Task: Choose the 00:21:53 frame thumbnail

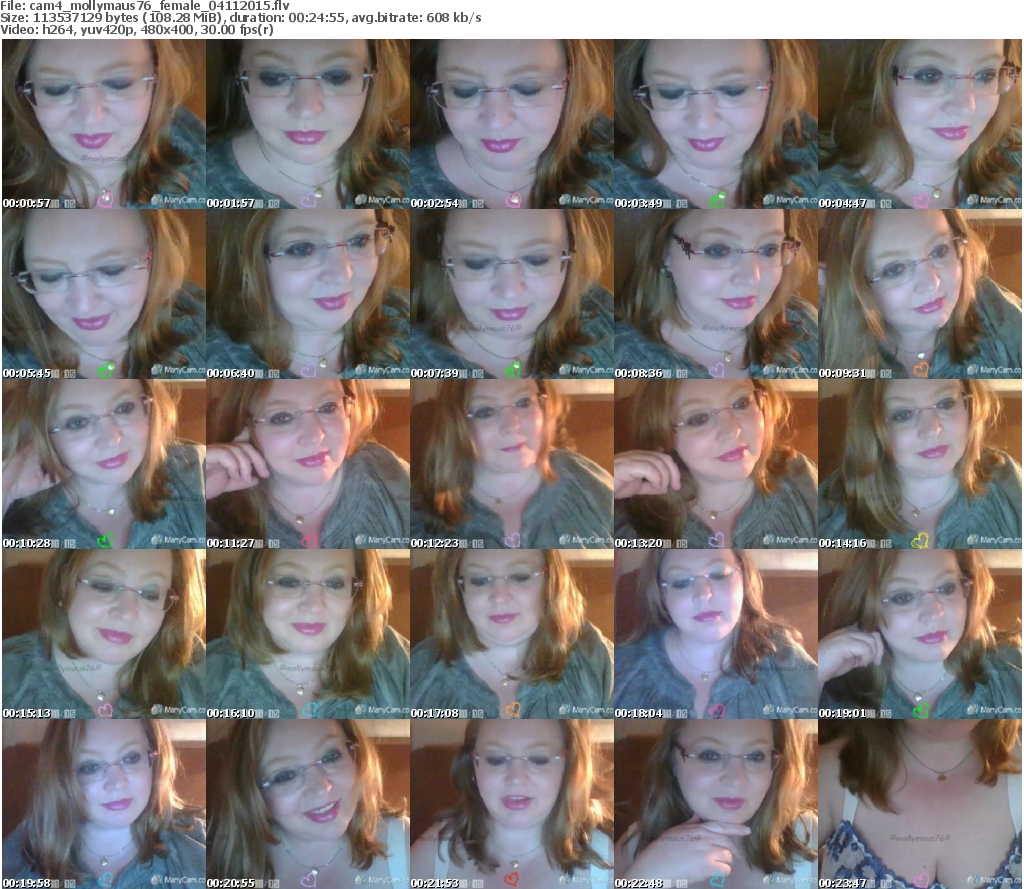Action: [x=512, y=803]
